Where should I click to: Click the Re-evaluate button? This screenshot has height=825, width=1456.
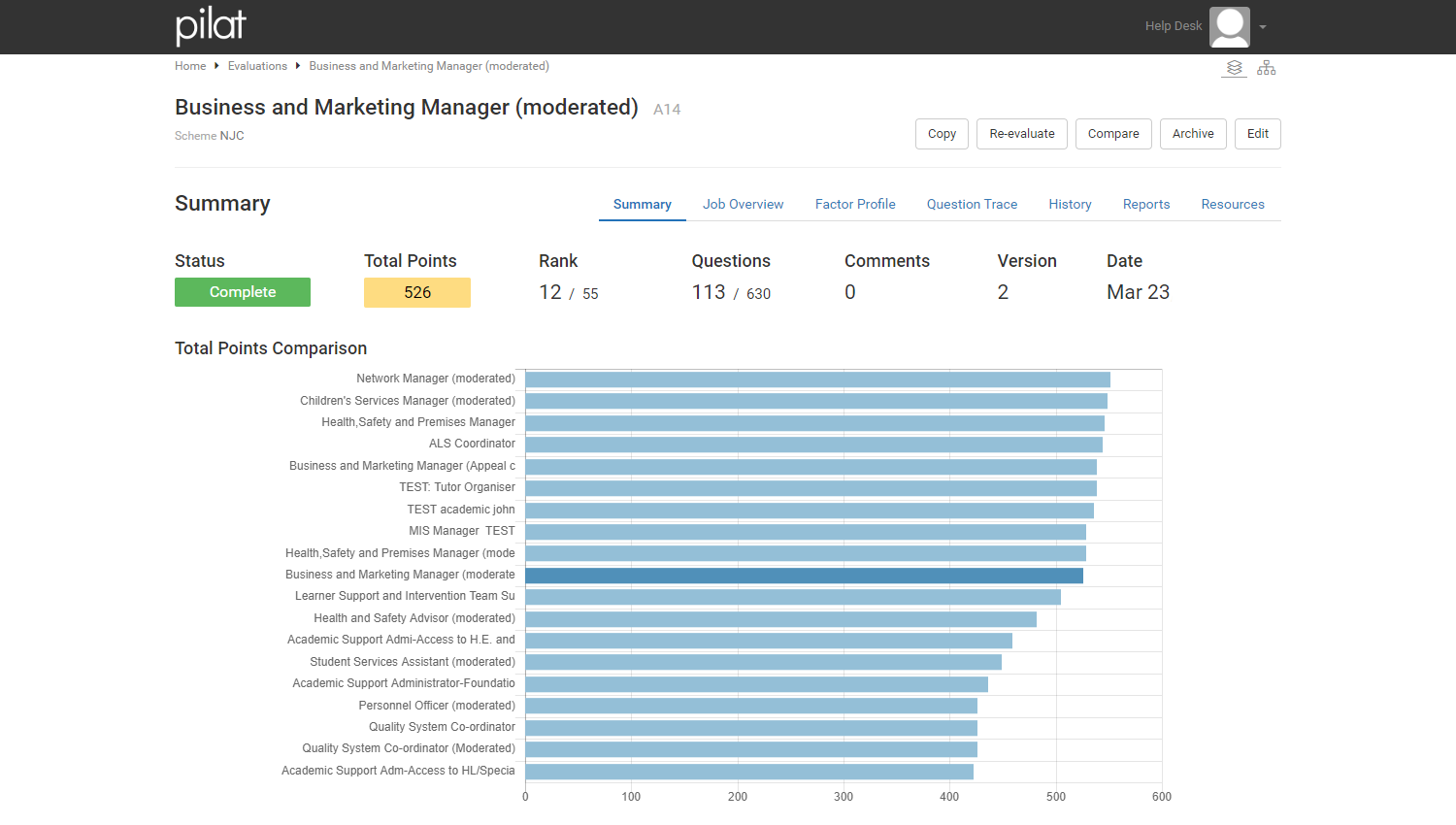click(1022, 134)
